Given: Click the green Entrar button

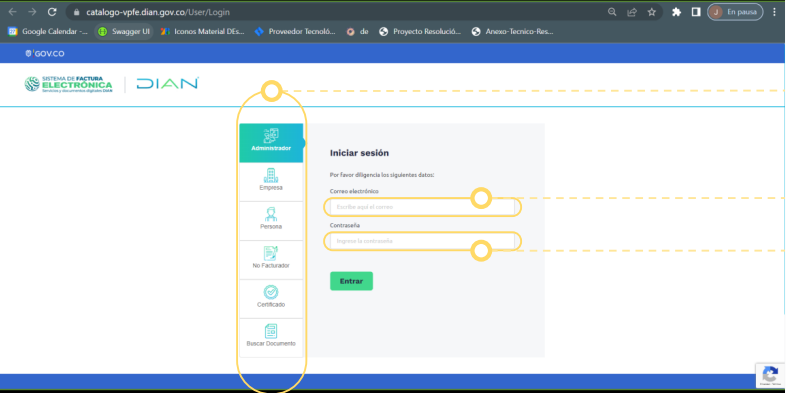Looking at the screenshot, I should [x=351, y=281].
